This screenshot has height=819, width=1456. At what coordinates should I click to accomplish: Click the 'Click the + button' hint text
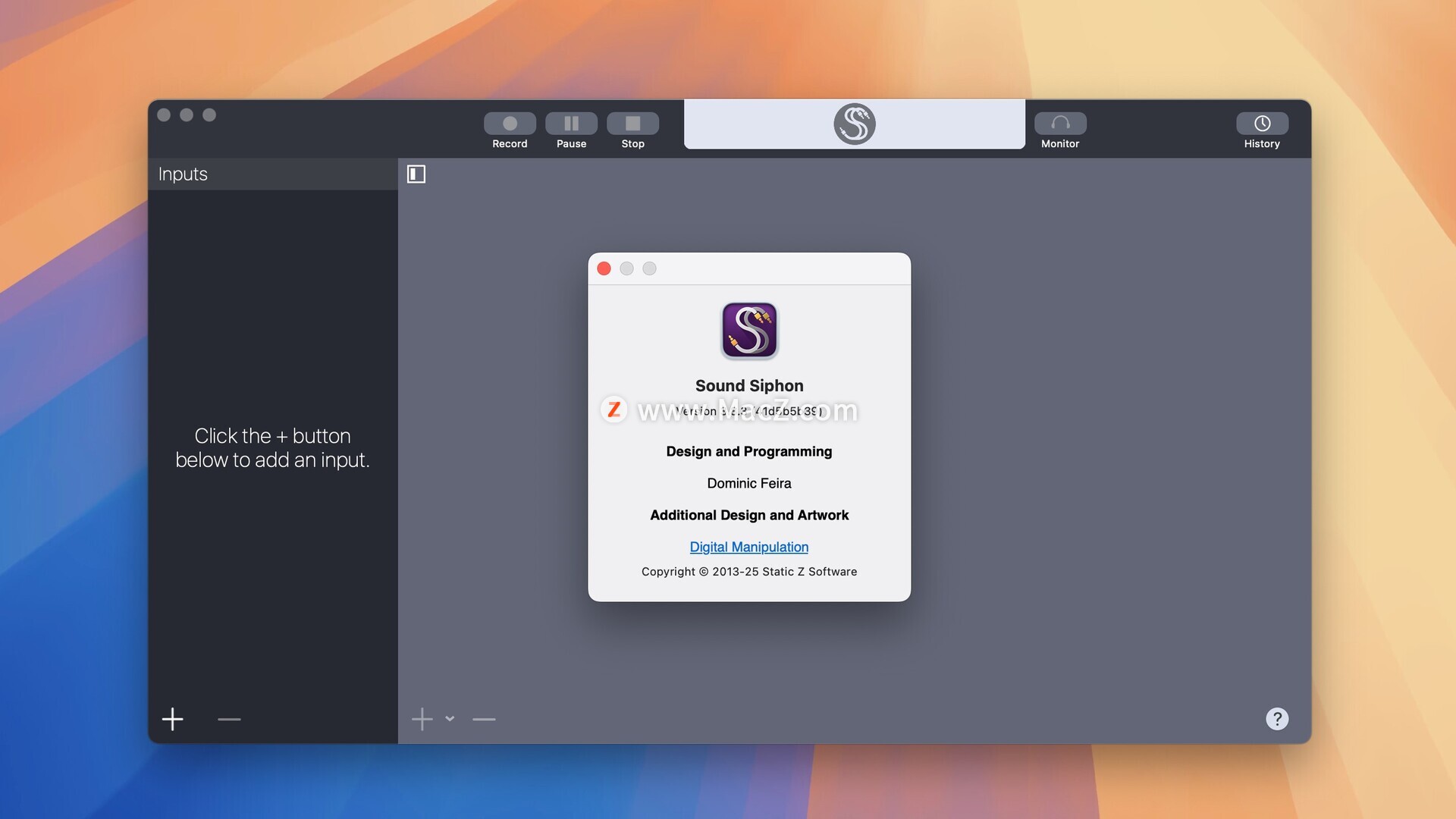[x=272, y=447]
